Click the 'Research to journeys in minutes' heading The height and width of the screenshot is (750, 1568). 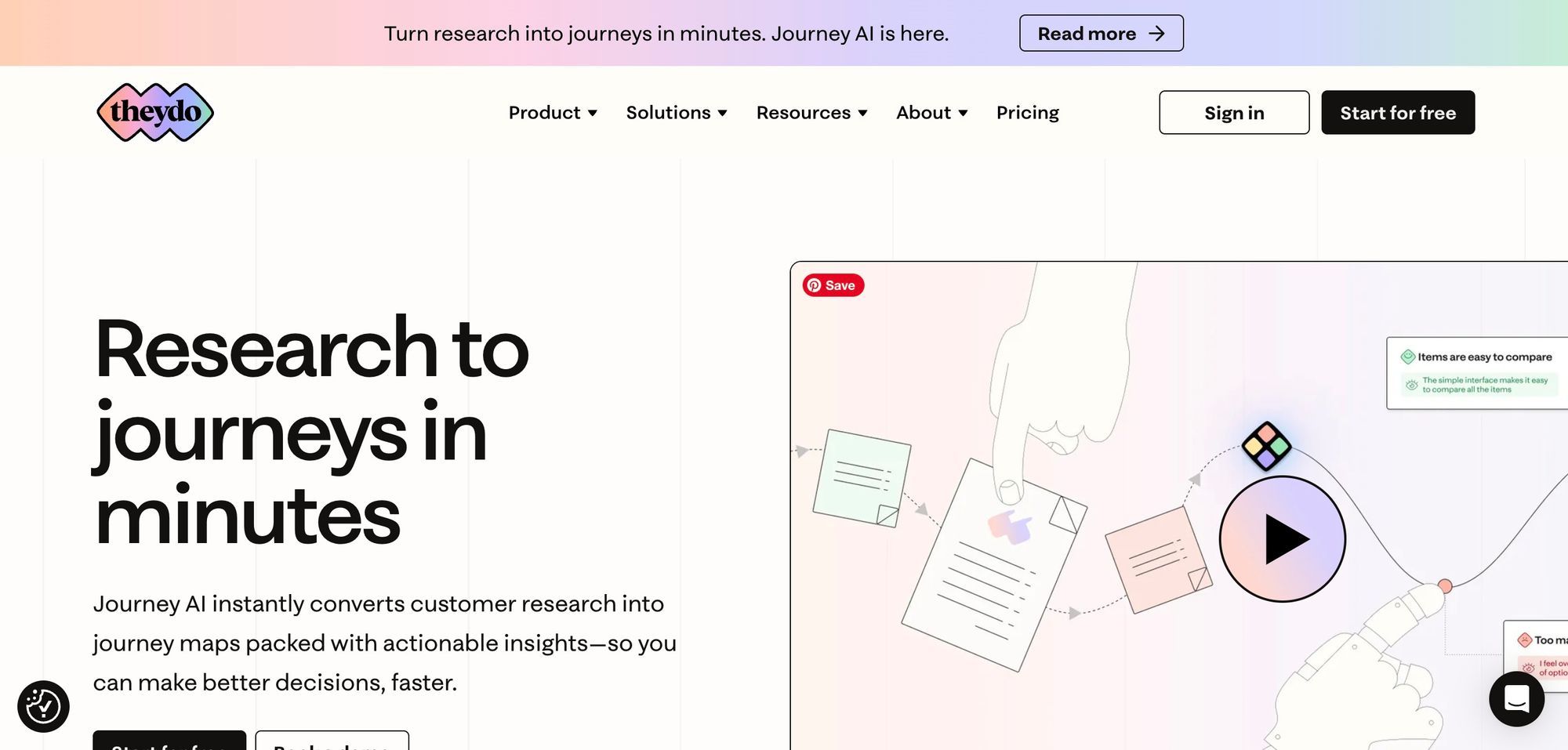click(x=311, y=432)
